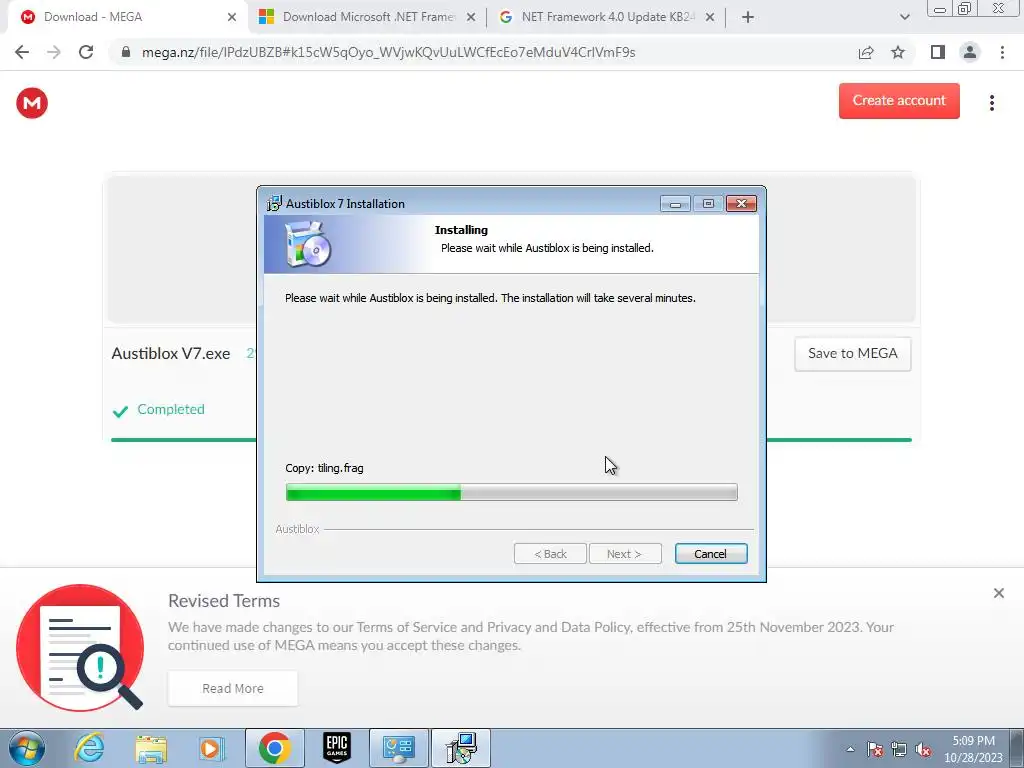Open the MEGA page three-dot options menu
The height and width of the screenshot is (768, 1024).
pyautogui.click(x=991, y=103)
